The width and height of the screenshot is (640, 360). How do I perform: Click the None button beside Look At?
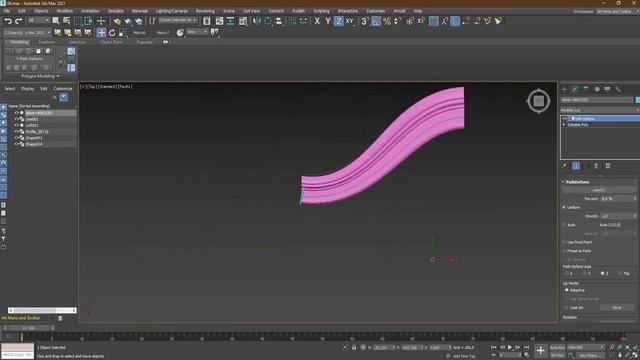click(x=617, y=307)
